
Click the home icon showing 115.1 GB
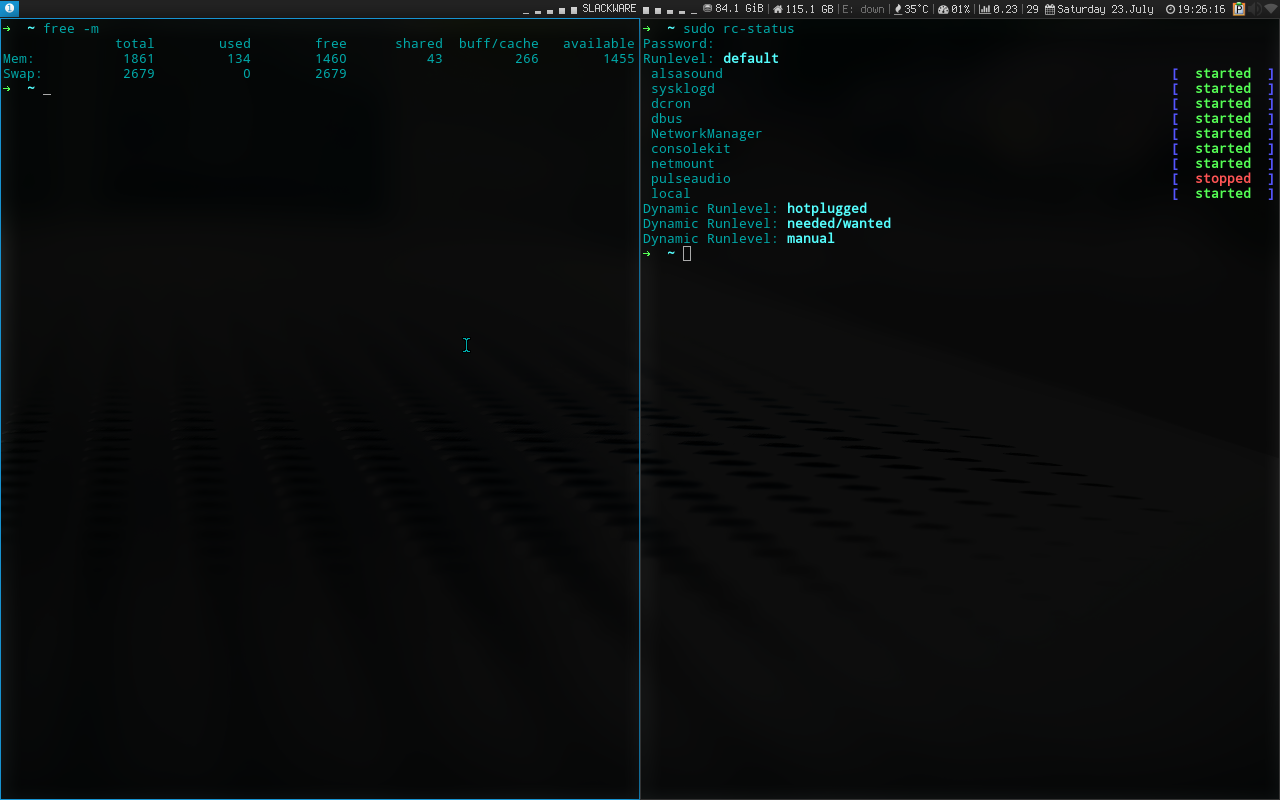[778, 9]
